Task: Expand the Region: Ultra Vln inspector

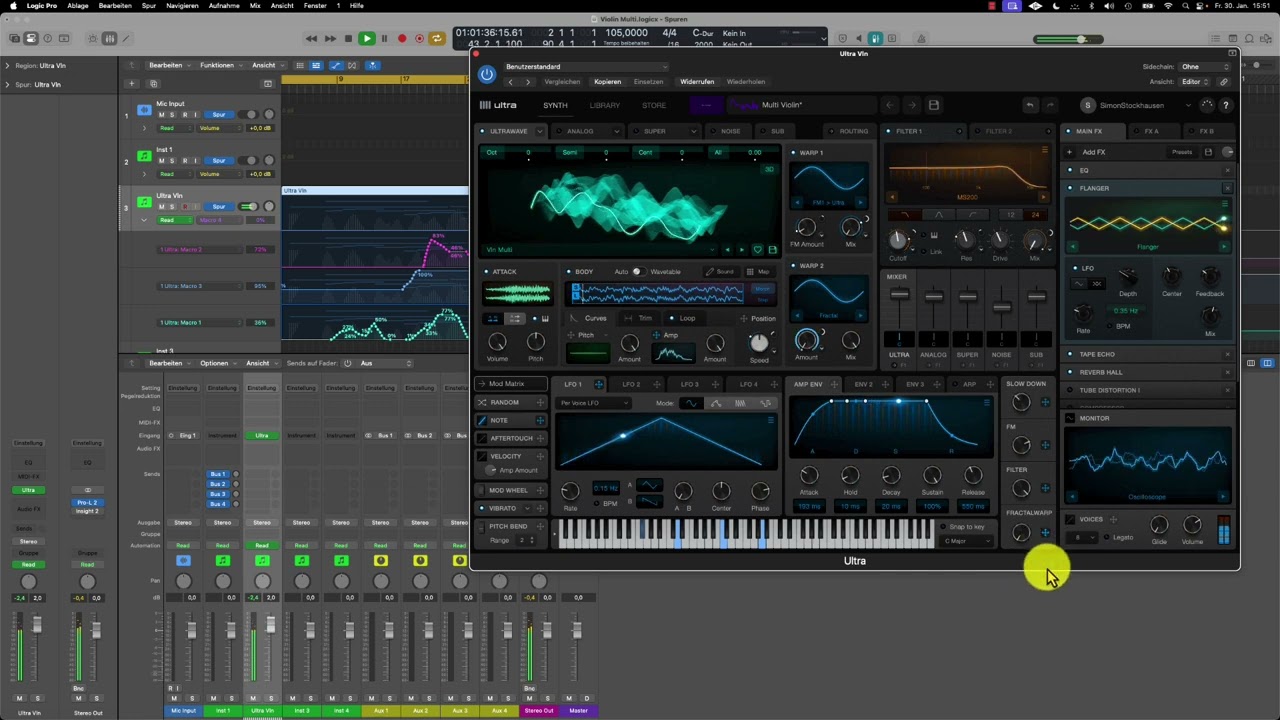Action: click(7, 66)
